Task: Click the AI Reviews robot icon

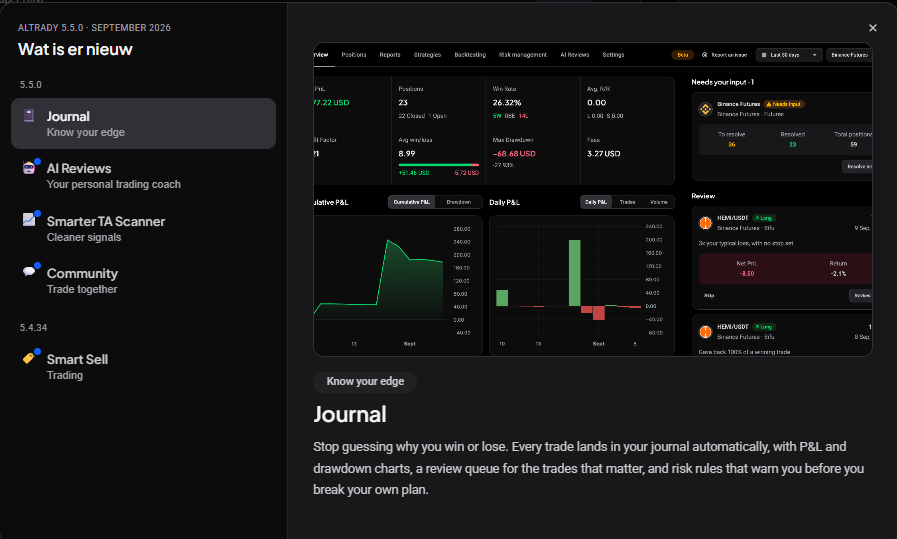Action: [29, 168]
